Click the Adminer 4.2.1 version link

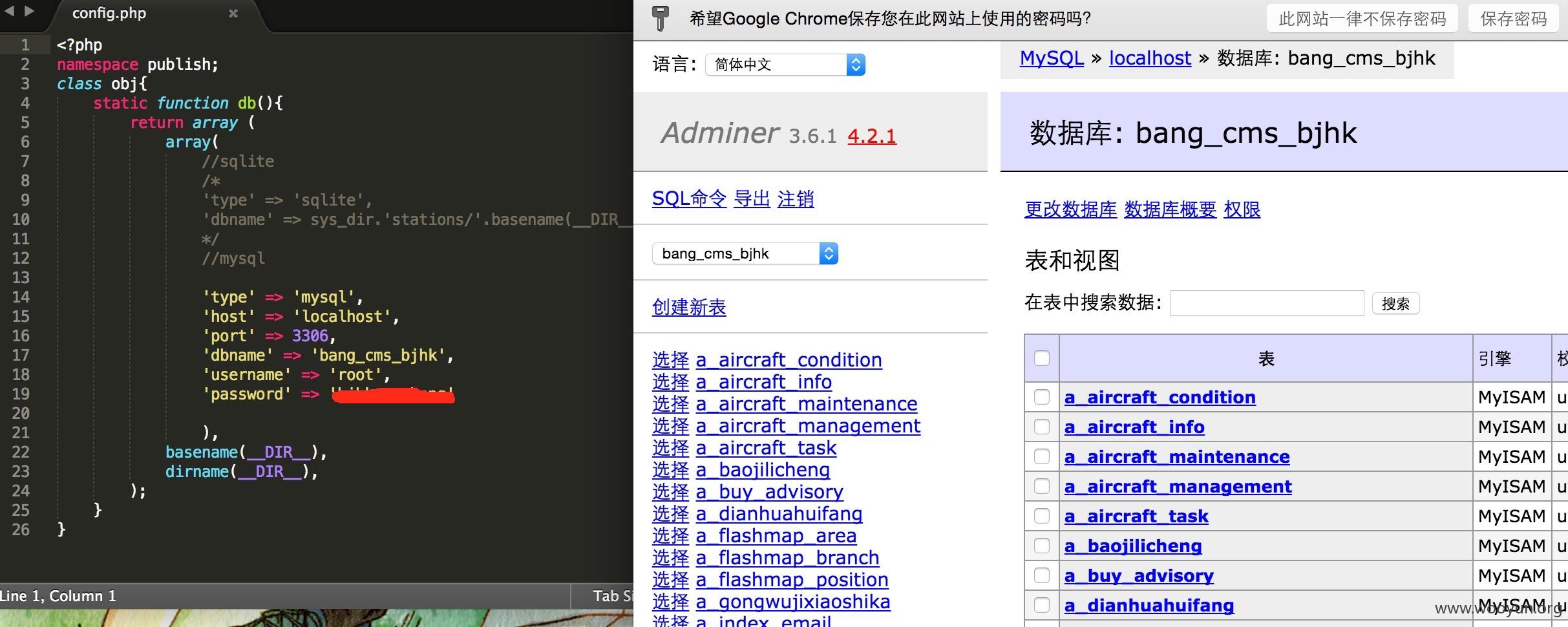coord(872,136)
